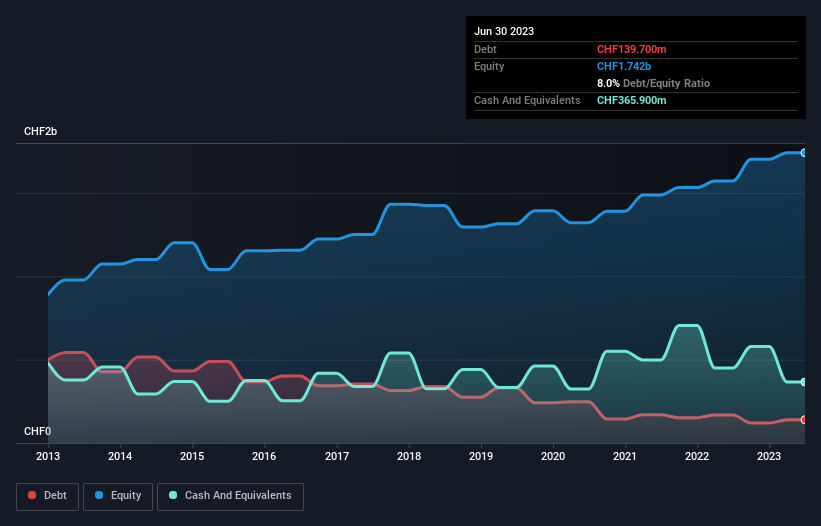Click the 2015 x-axis label

192,456
